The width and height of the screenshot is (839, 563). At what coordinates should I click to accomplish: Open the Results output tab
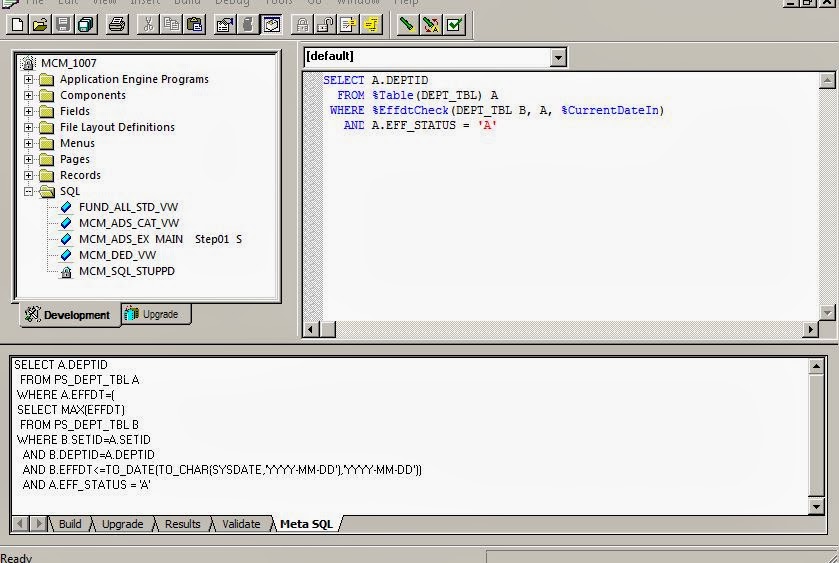tap(182, 524)
